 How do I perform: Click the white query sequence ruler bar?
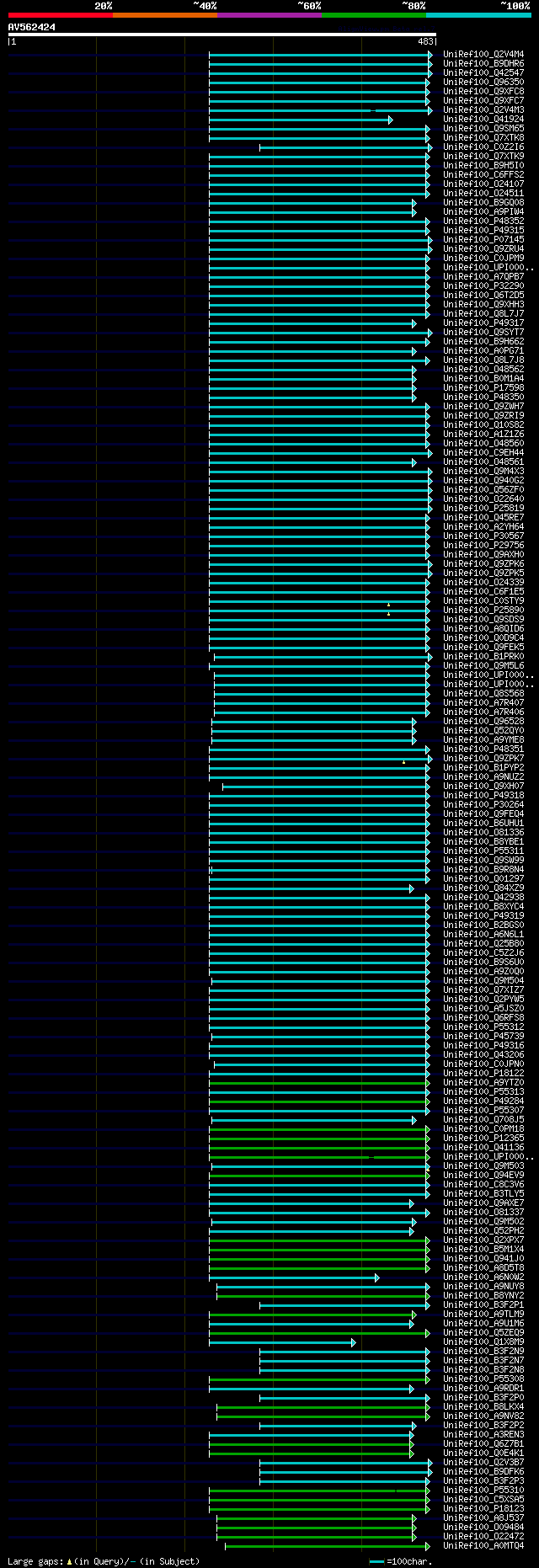coord(222,35)
